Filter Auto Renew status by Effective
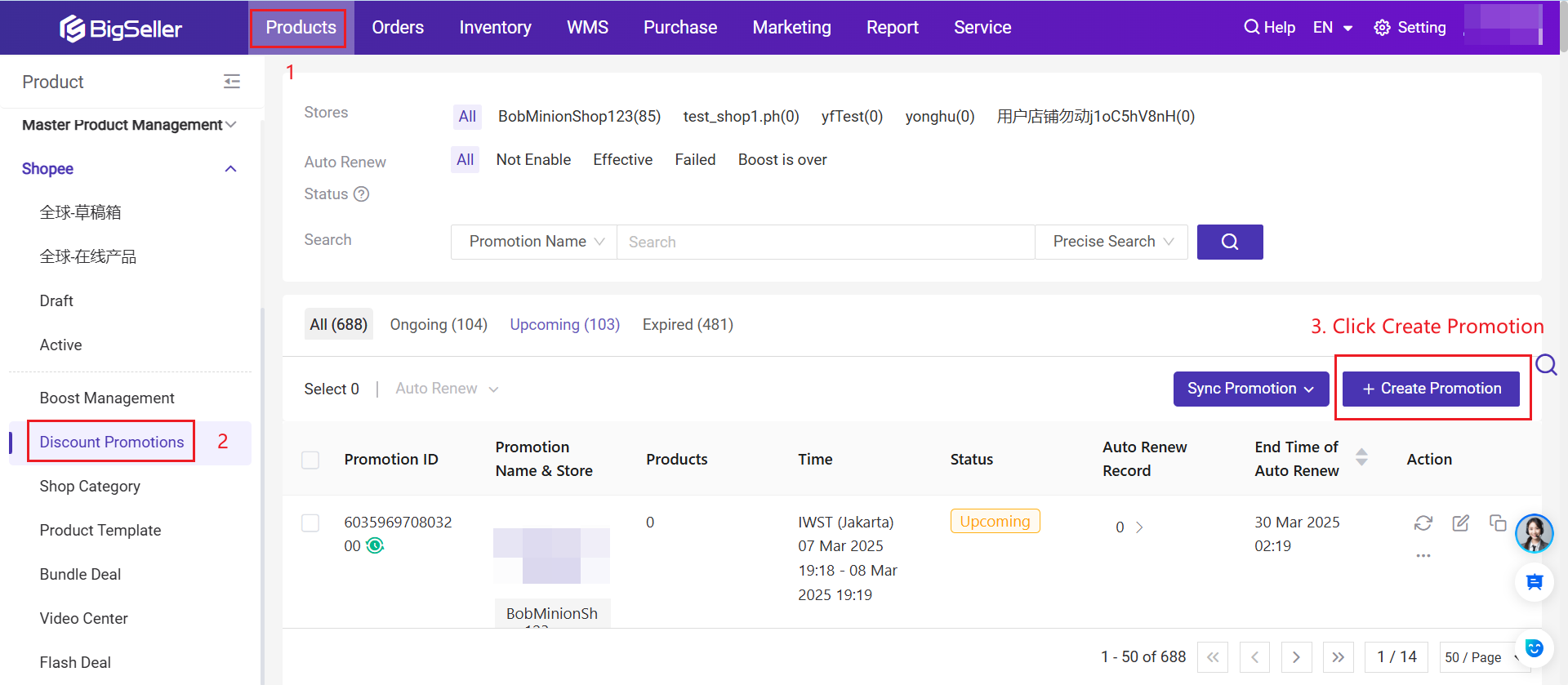Screen dimensions: 1568x685 pos(622,160)
